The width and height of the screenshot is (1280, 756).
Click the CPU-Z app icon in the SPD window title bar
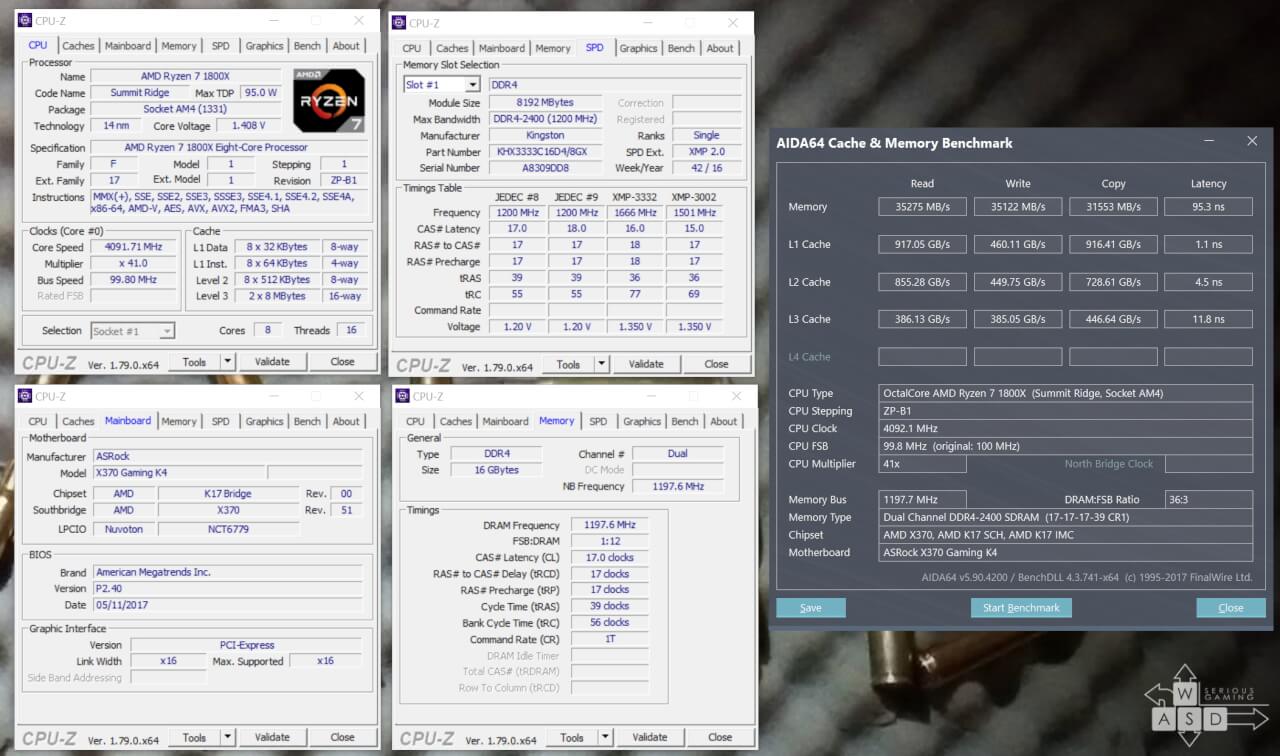pyautogui.click(x=399, y=23)
